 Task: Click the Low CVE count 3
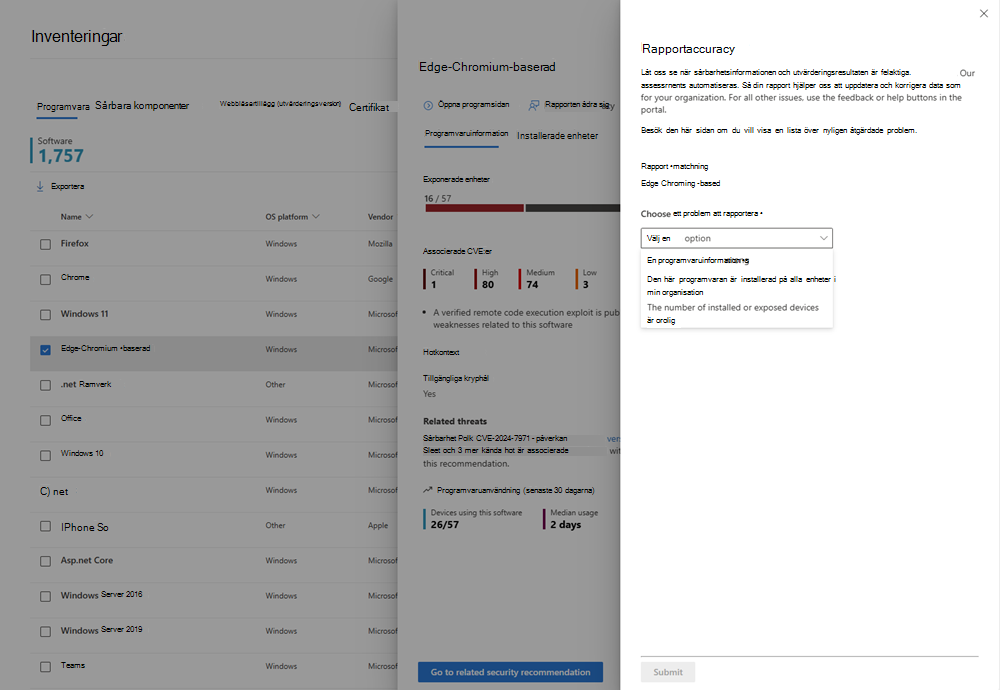[x=585, y=284]
